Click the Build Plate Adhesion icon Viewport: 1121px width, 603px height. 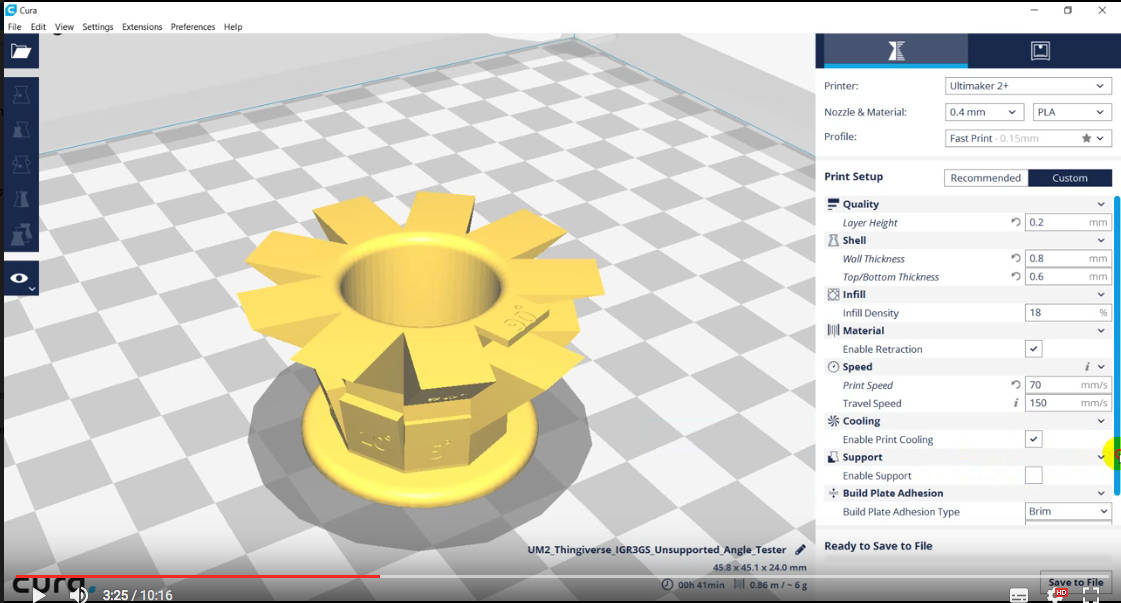tap(833, 493)
